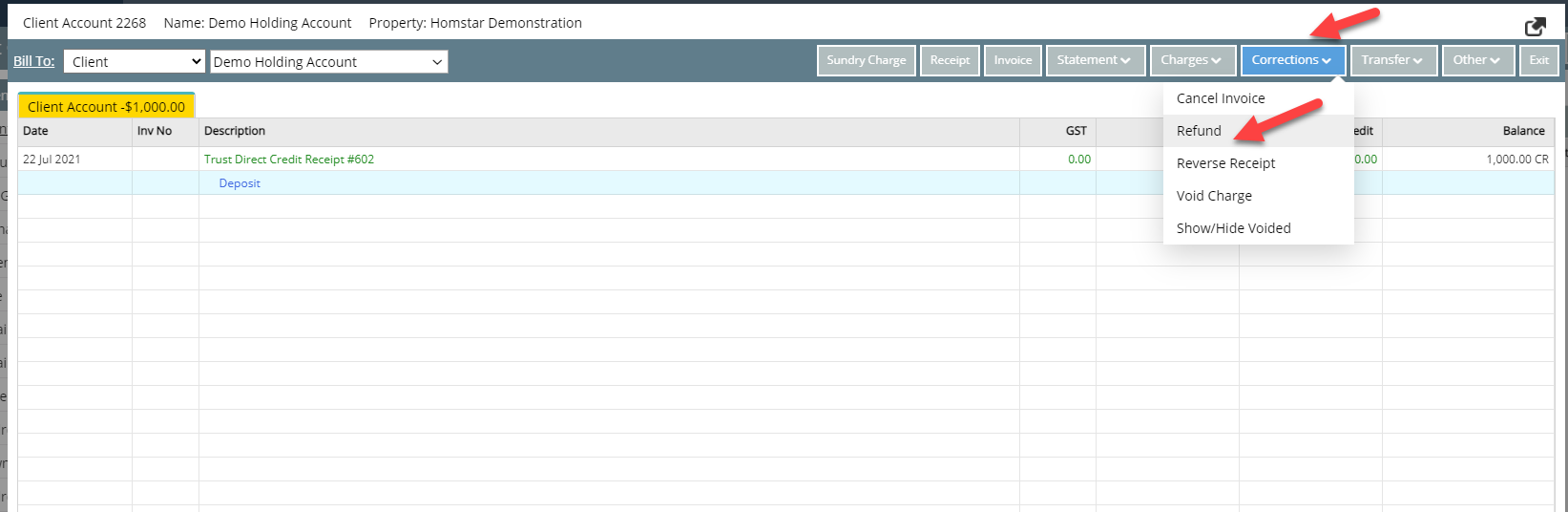Select Reverse Receipt menu option
Viewport: 1568px width, 512px height.
1225,163
